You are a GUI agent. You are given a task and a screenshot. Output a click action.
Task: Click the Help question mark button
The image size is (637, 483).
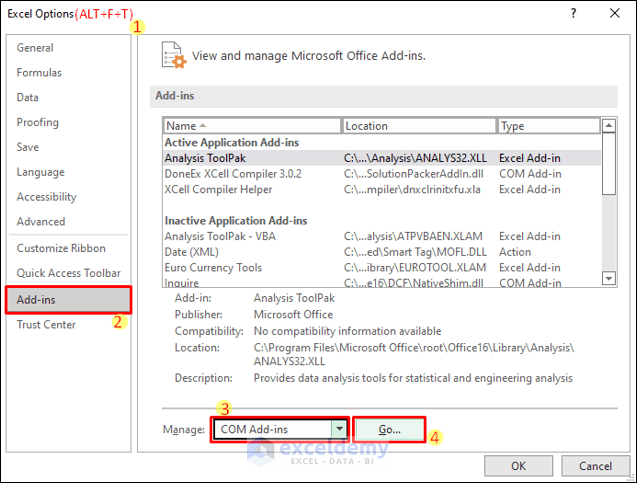coord(573,14)
